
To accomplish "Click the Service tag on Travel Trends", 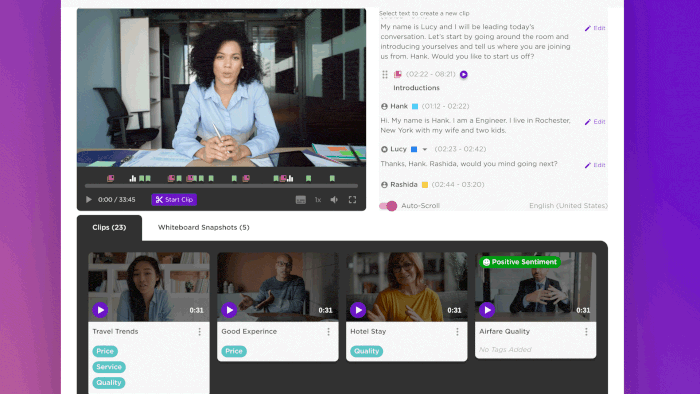I will 109,367.
